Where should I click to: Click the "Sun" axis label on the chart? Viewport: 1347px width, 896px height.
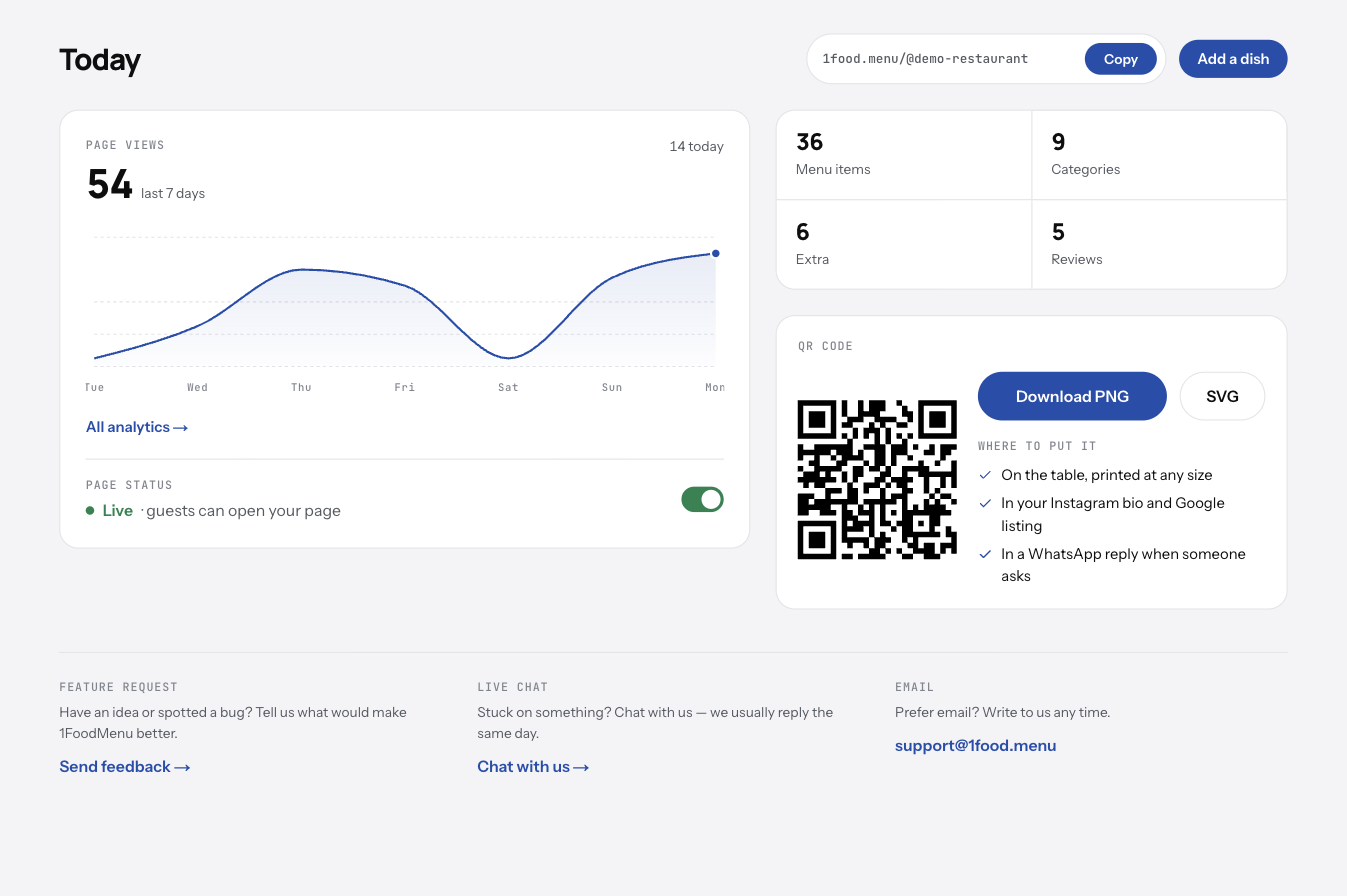pyautogui.click(x=612, y=387)
